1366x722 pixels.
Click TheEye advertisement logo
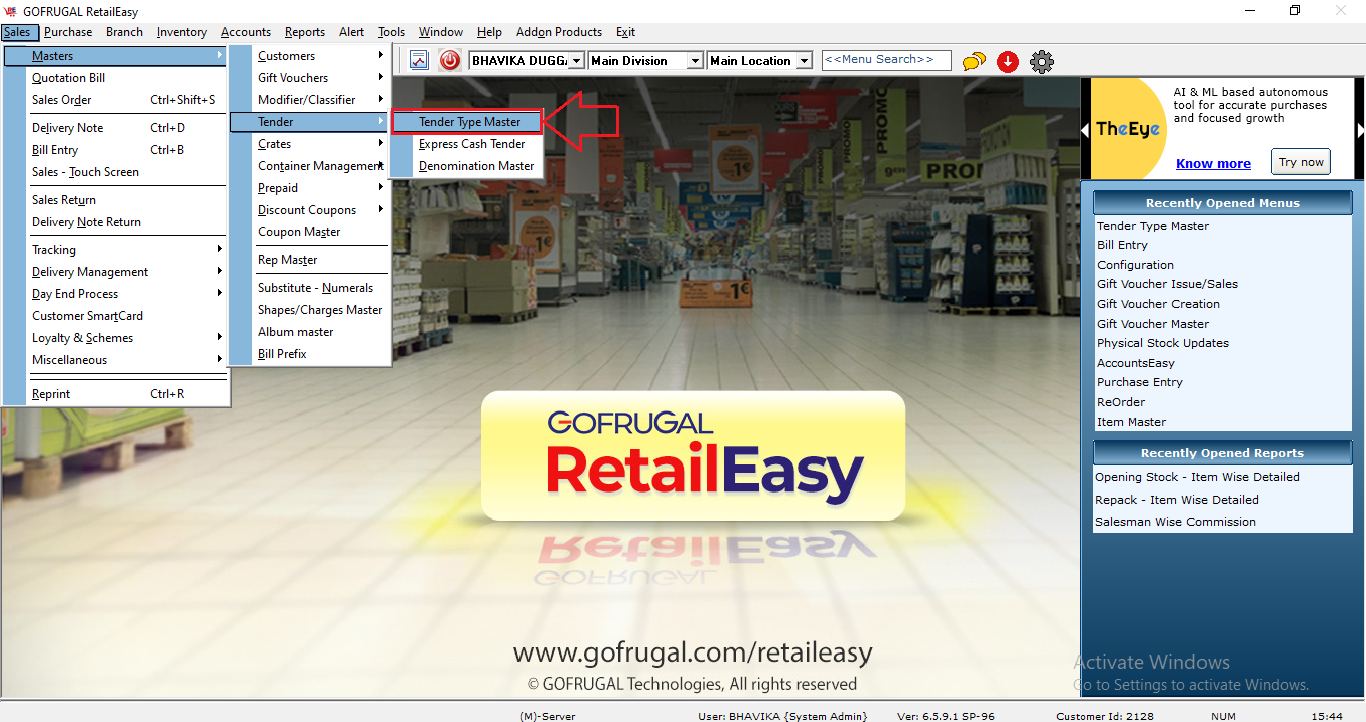click(x=1128, y=130)
